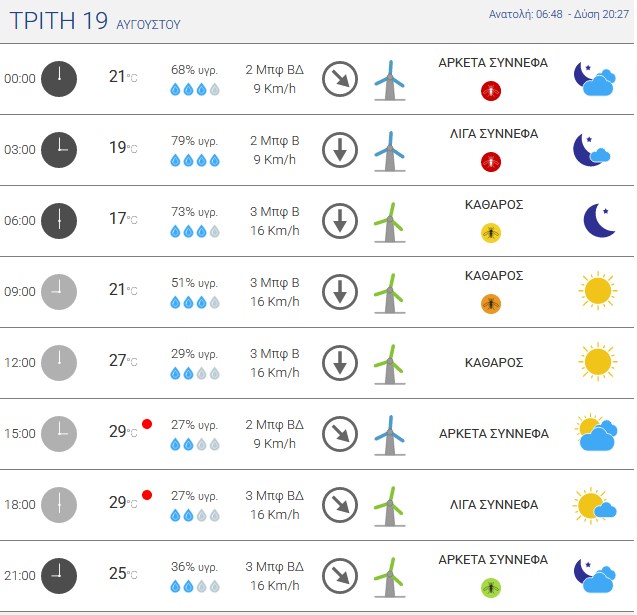Click the 27°C temperature at 12:00
The width and height of the screenshot is (637, 615).
coord(123,360)
